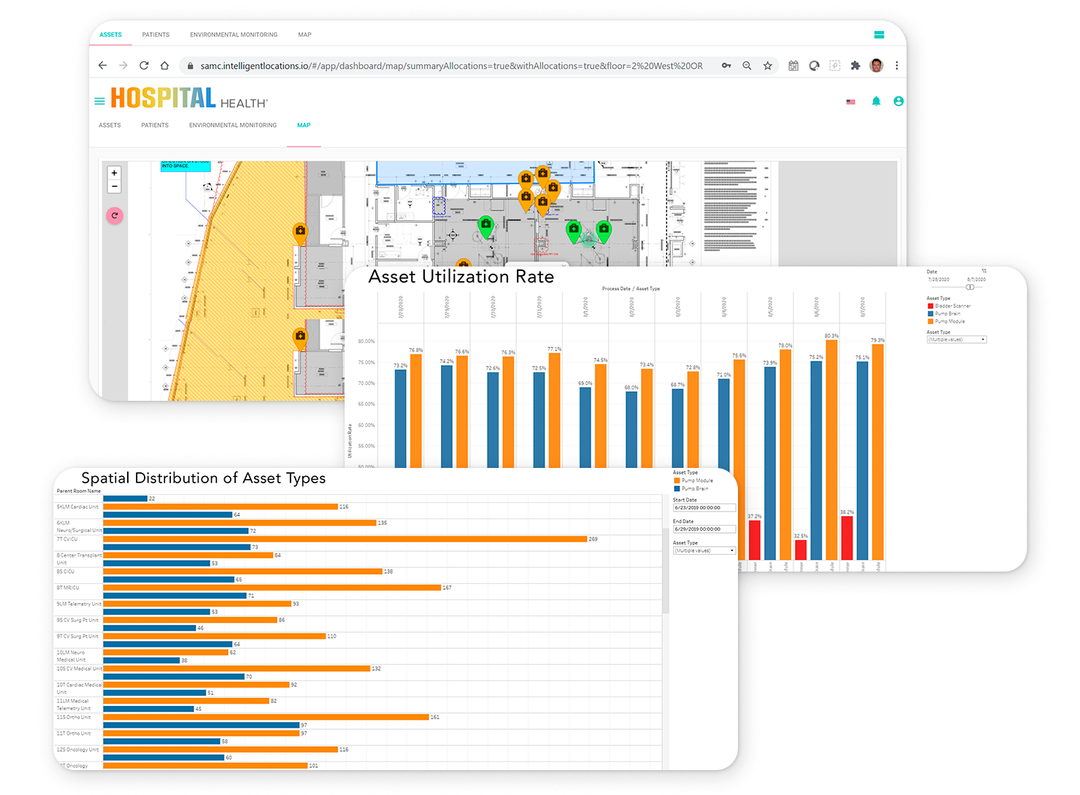Image resolution: width=1080 pixels, height=795 pixels.
Task: Click the browser extensions puzzle icon
Action: point(855,64)
